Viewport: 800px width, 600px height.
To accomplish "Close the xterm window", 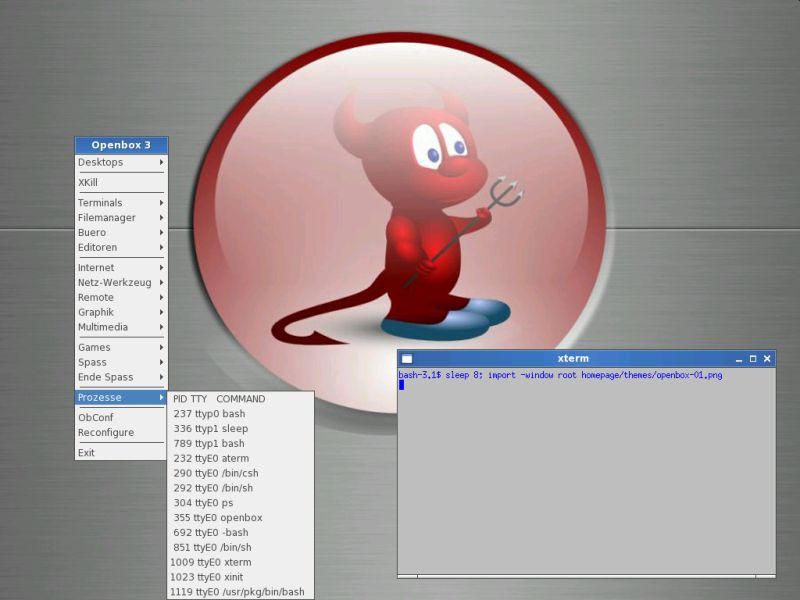I will [x=767, y=359].
